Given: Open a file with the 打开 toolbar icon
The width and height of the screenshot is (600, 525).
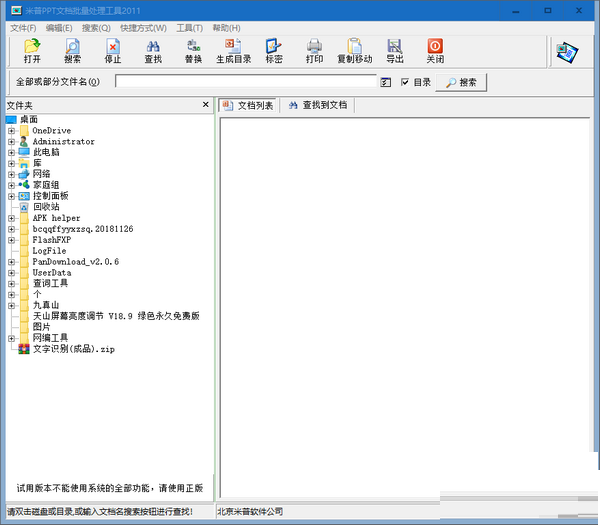Looking at the screenshot, I should [32, 51].
